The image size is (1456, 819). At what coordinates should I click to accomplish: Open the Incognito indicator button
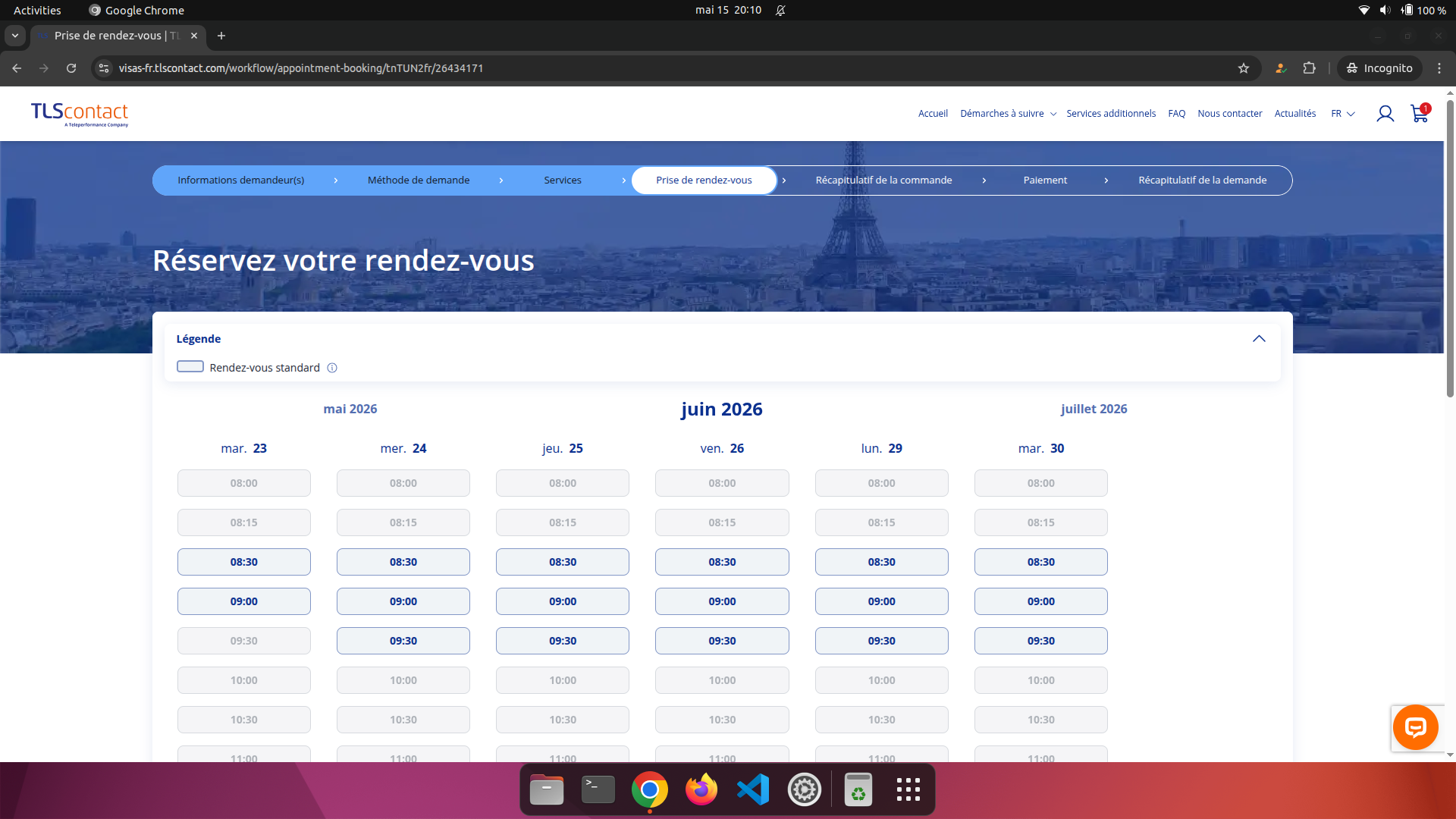click(1379, 68)
